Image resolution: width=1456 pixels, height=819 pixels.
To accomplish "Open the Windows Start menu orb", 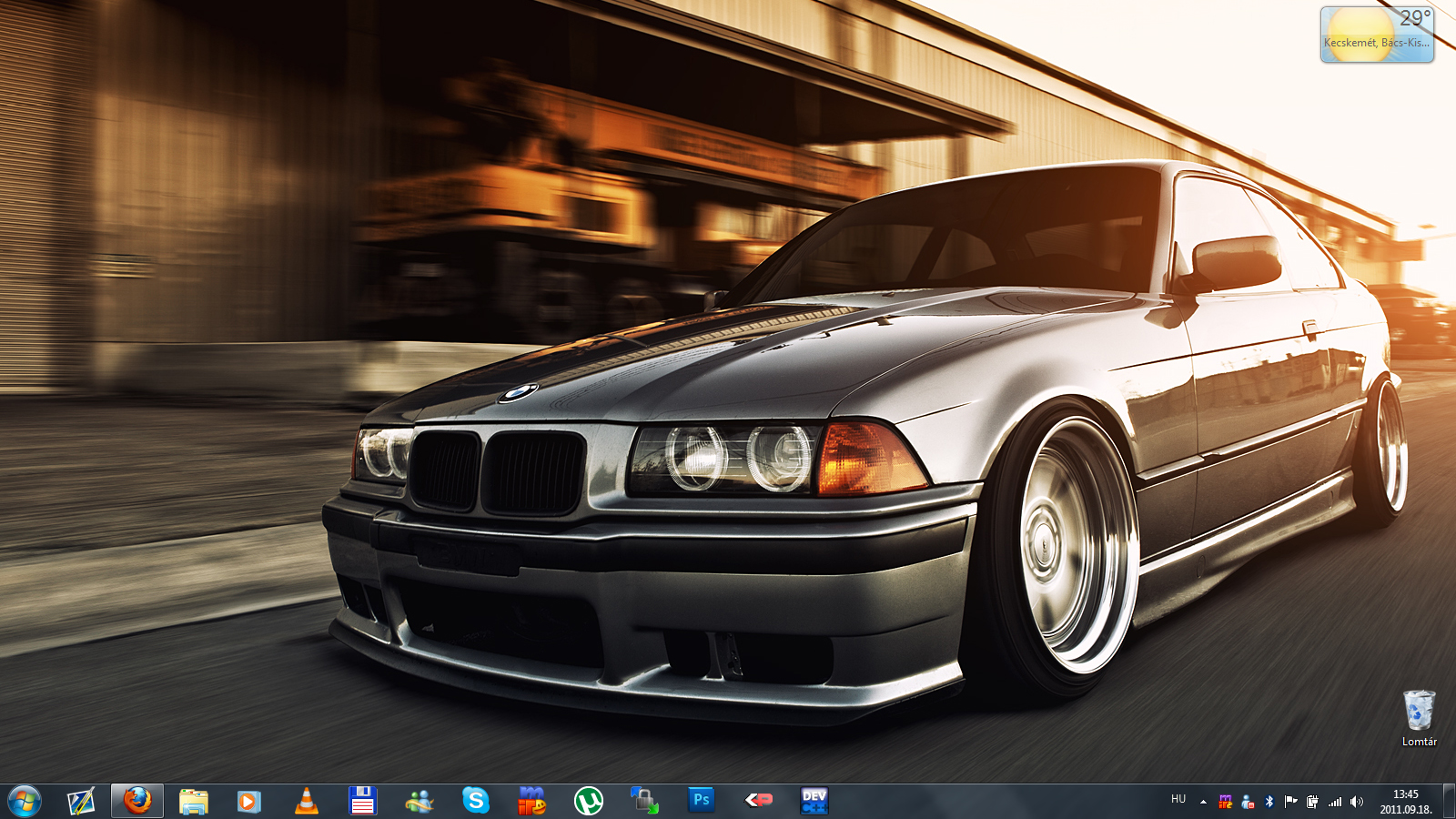I will tap(25, 801).
